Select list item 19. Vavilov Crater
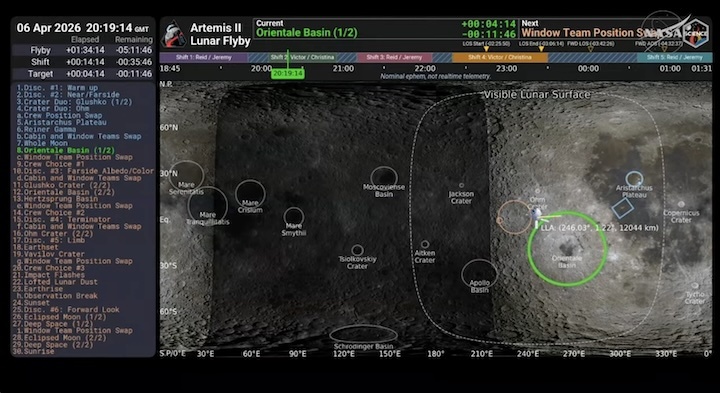 pyautogui.click(x=49, y=254)
